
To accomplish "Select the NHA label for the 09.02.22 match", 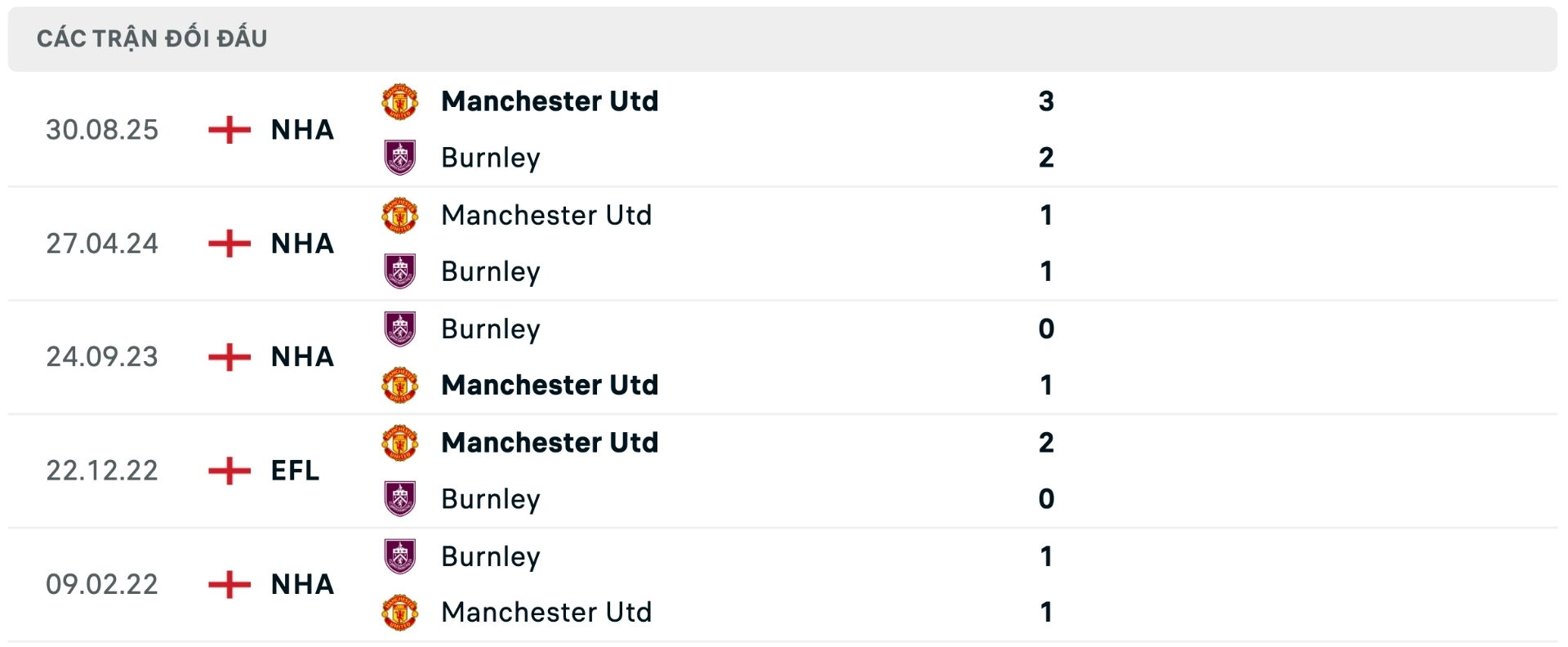I will click(x=301, y=583).
